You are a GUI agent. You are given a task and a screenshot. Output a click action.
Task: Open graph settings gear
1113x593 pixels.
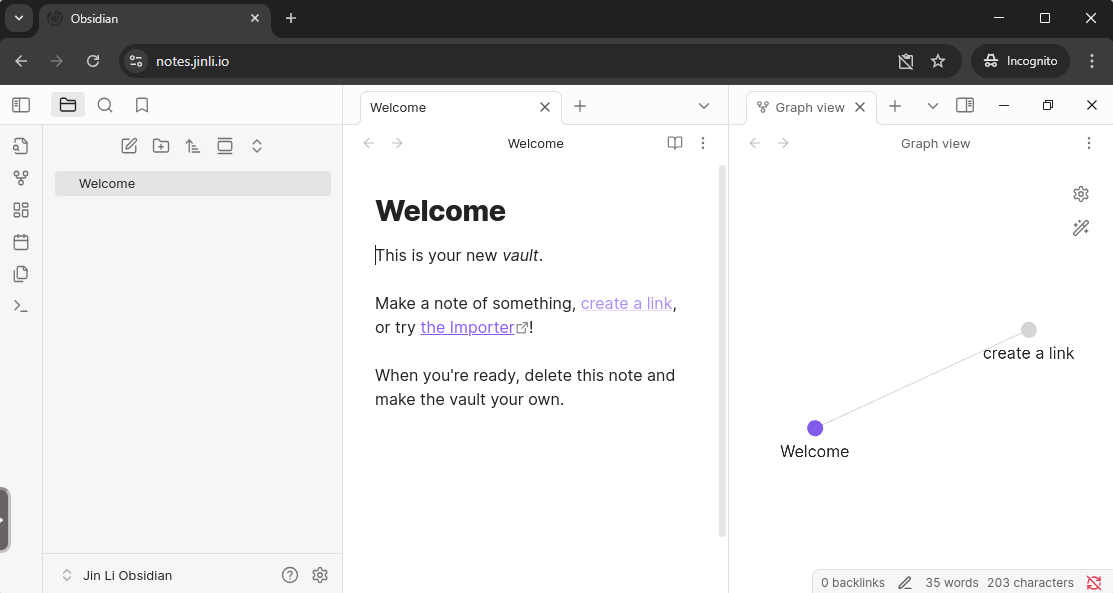tap(1081, 194)
